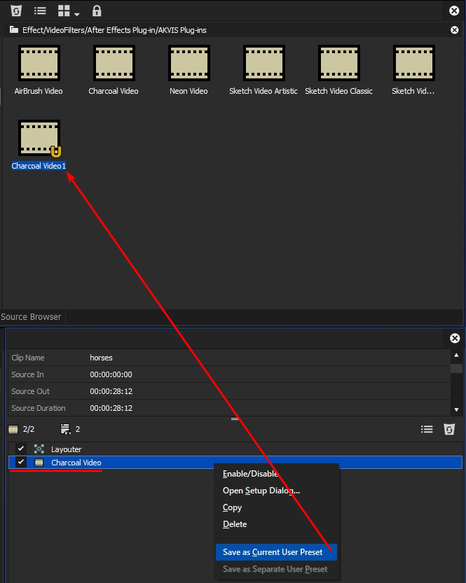This screenshot has width=466, height=583.
Task: Select the Neon Video effect icon
Action: [189, 63]
